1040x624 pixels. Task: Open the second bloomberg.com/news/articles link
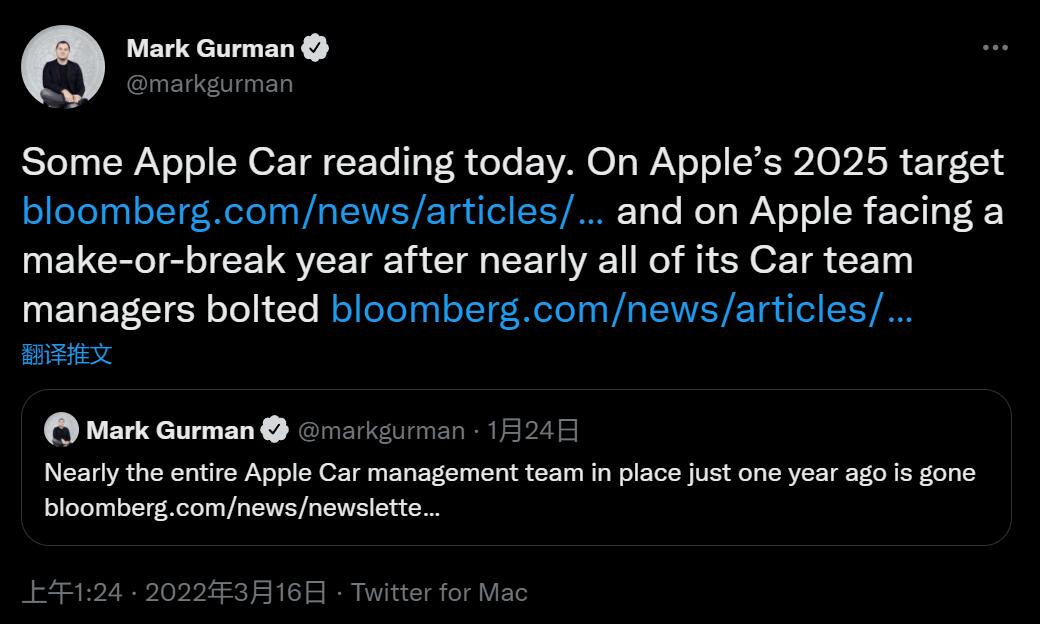click(621, 309)
